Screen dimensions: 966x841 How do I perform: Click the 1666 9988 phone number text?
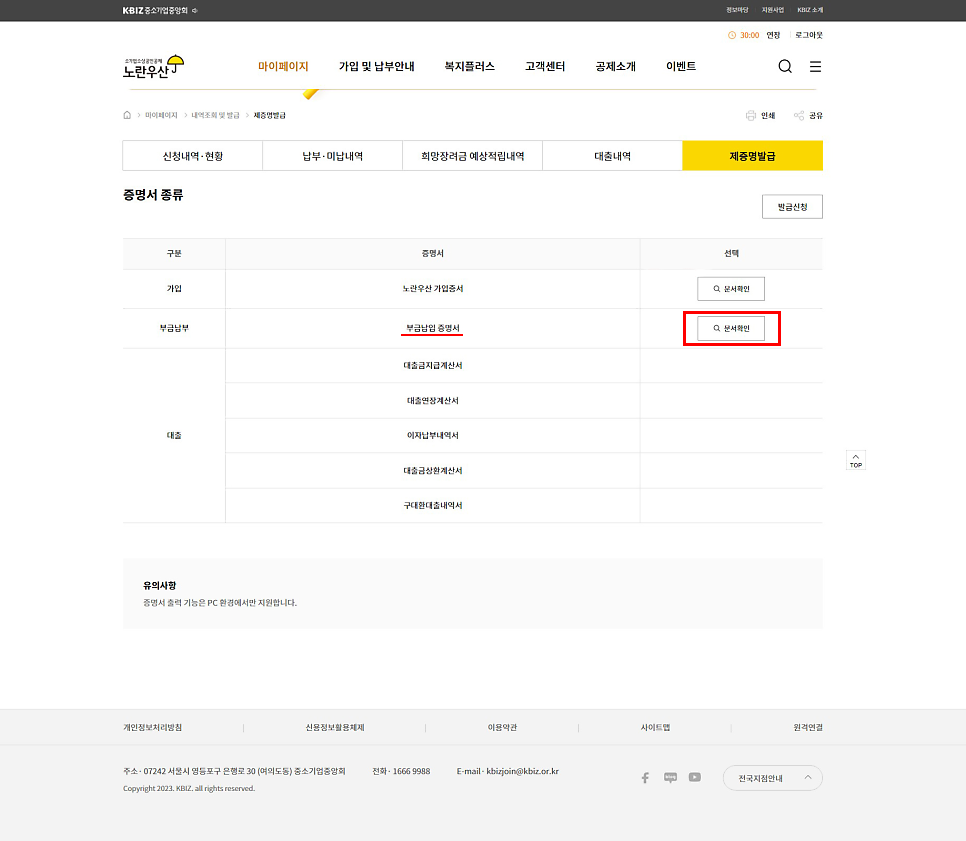[x=412, y=771]
